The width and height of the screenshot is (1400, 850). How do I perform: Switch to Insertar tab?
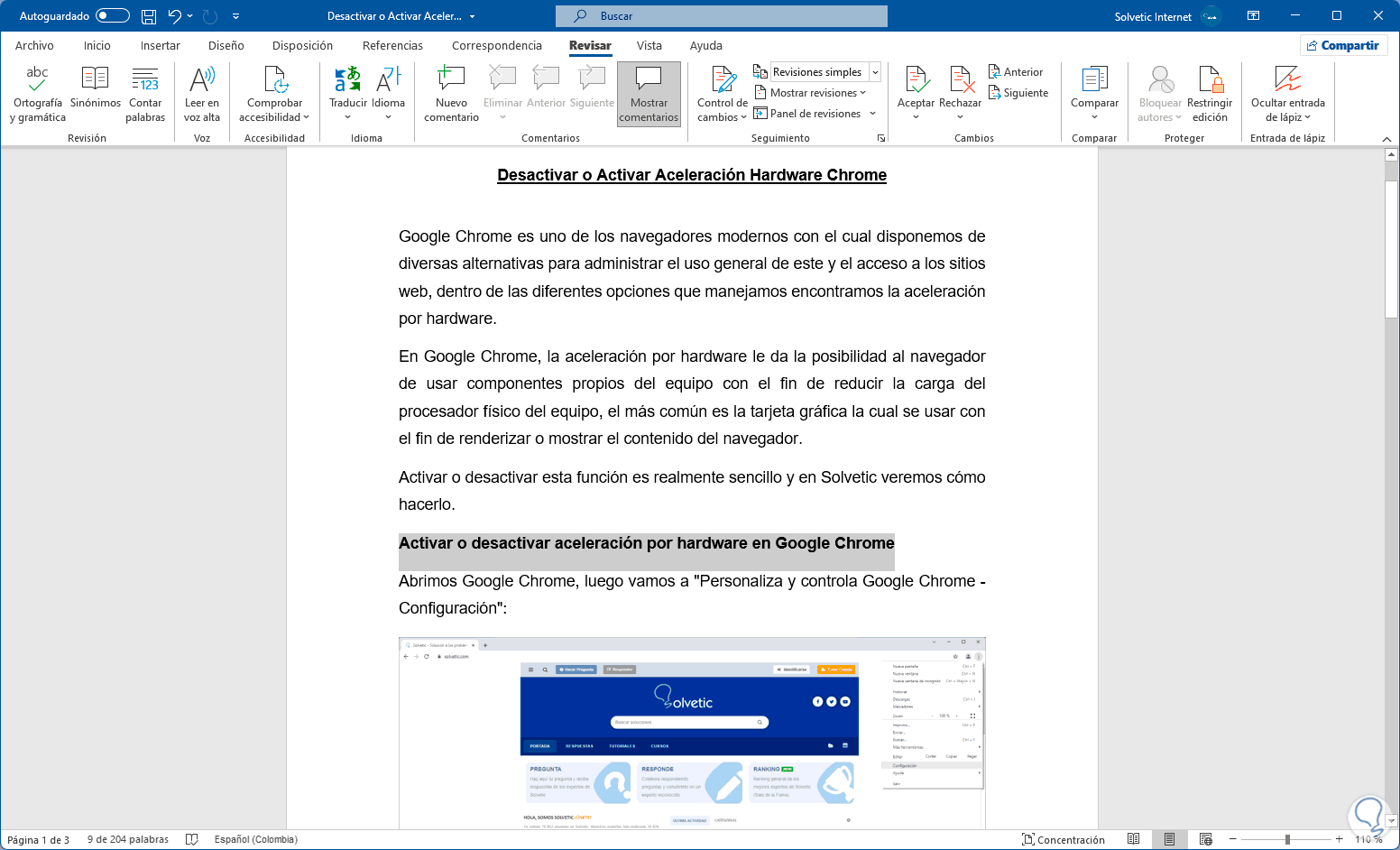(161, 46)
